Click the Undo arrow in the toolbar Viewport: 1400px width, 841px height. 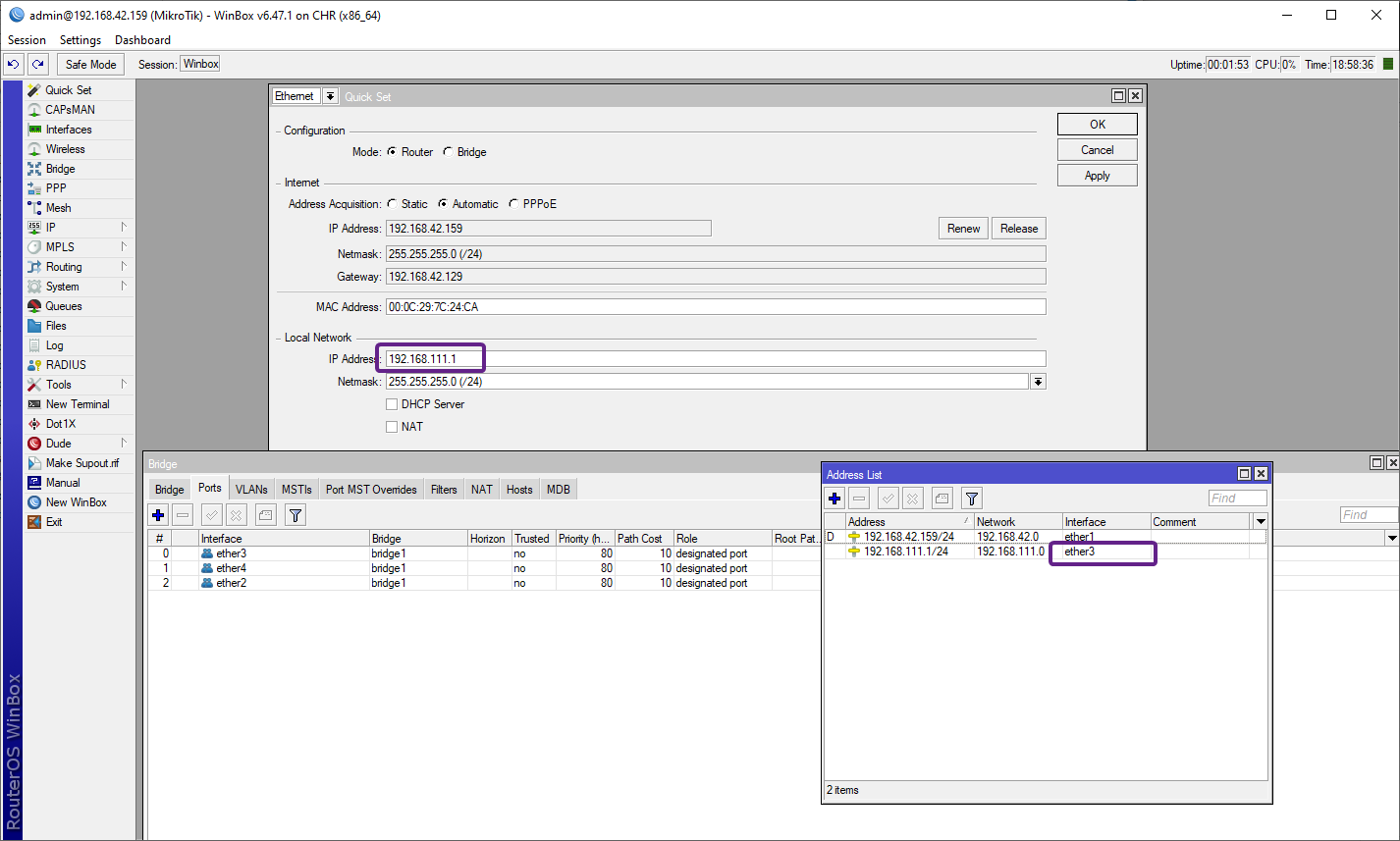pos(14,65)
